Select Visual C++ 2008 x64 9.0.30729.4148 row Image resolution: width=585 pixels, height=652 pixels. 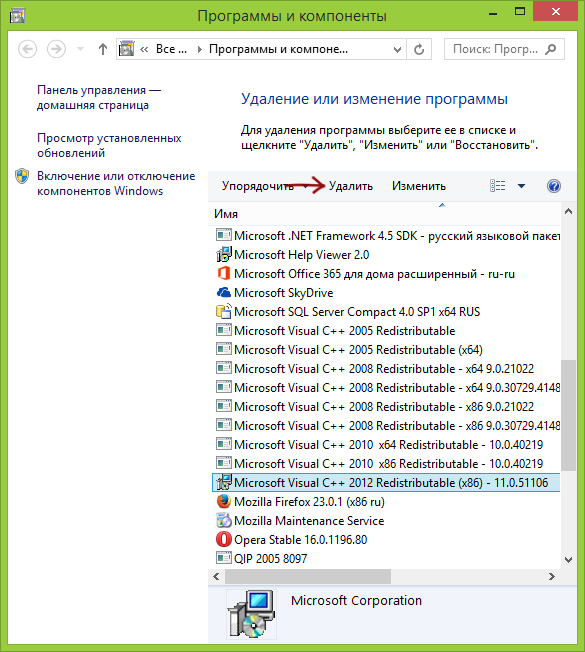[386, 388]
